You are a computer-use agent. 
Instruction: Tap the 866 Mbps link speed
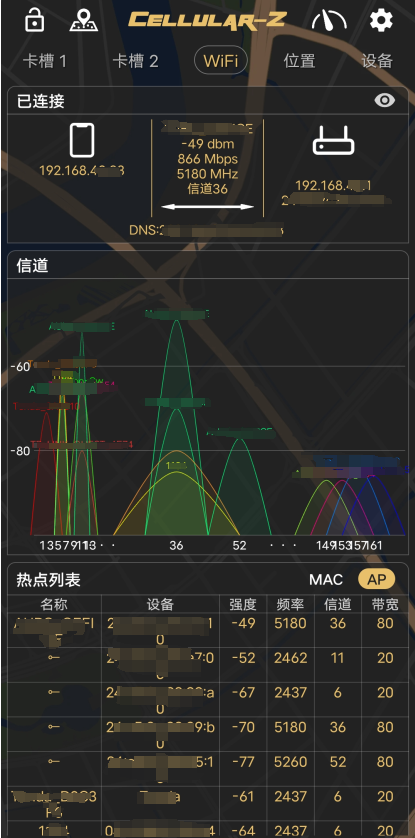coord(208,159)
